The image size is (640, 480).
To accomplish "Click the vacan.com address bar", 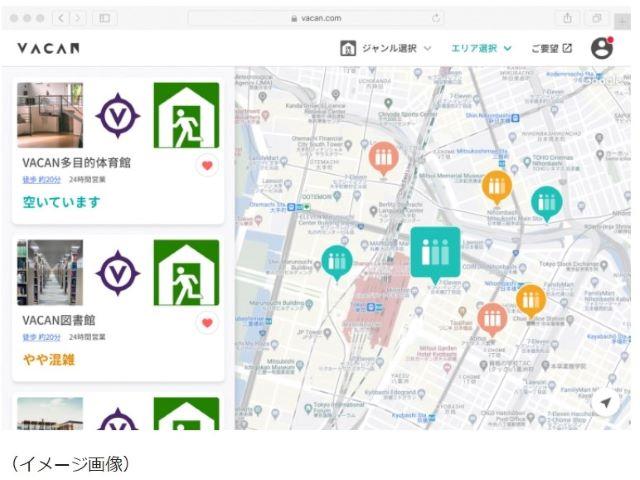I will pyautogui.click(x=318, y=18).
